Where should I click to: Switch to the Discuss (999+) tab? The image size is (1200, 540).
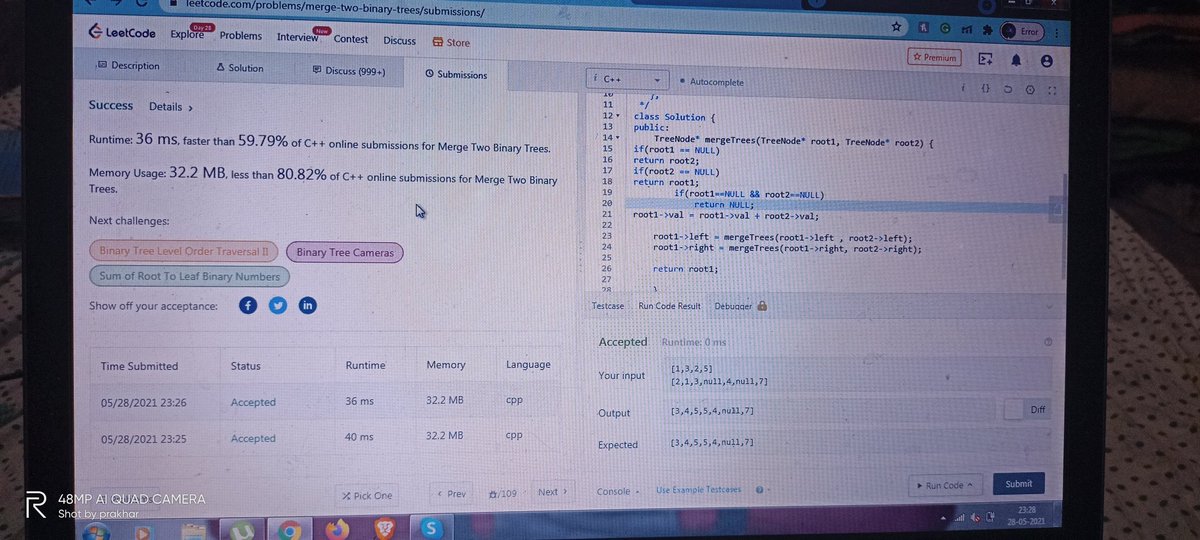tap(348, 71)
